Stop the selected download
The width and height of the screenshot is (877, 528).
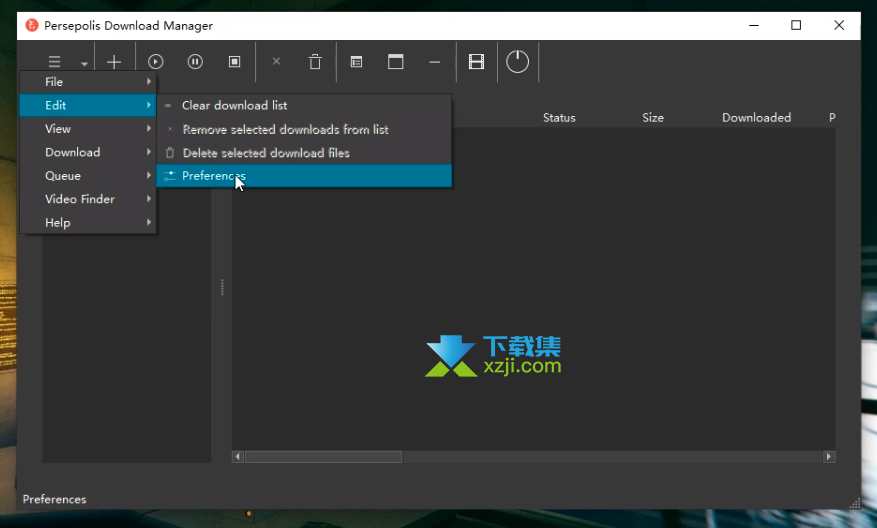[235, 62]
